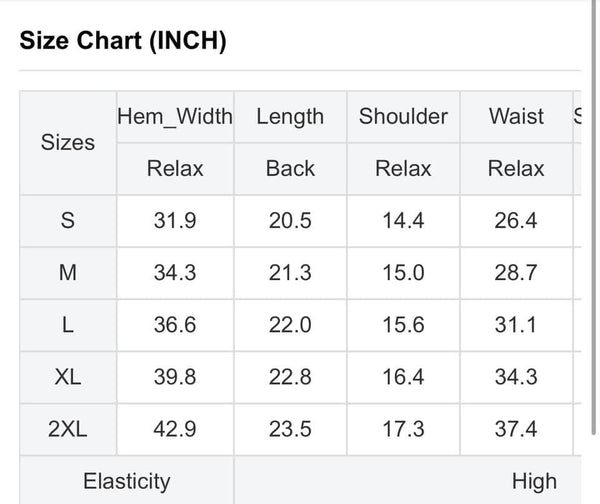Select the XL size row label
Image resolution: width=600 pixels, height=504 pixels.
(x=68, y=377)
